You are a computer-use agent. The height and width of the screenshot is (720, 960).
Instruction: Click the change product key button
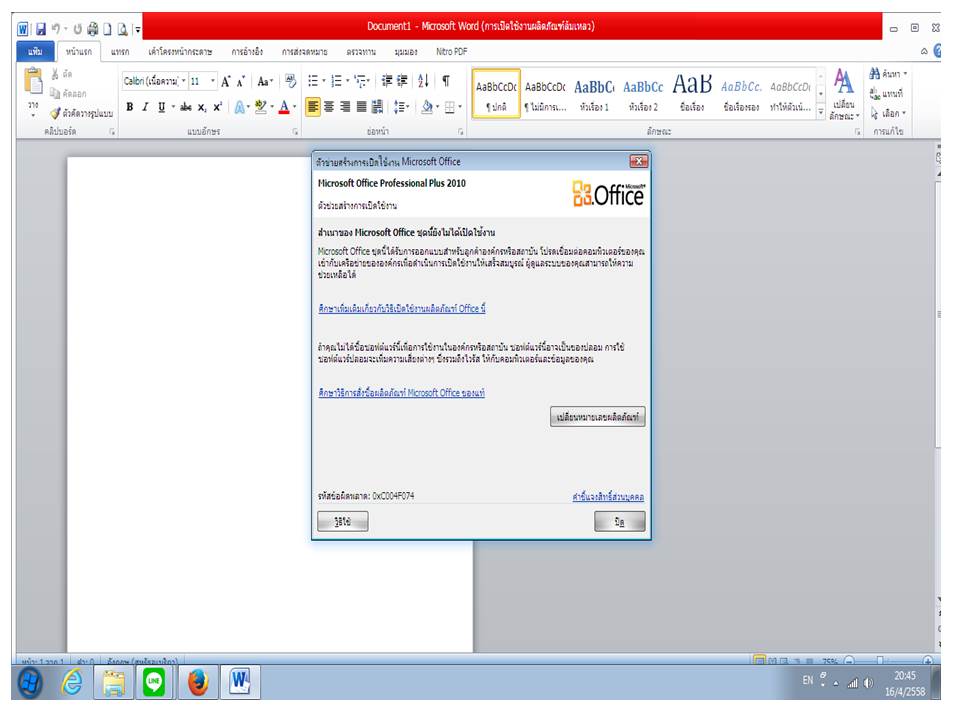598,418
